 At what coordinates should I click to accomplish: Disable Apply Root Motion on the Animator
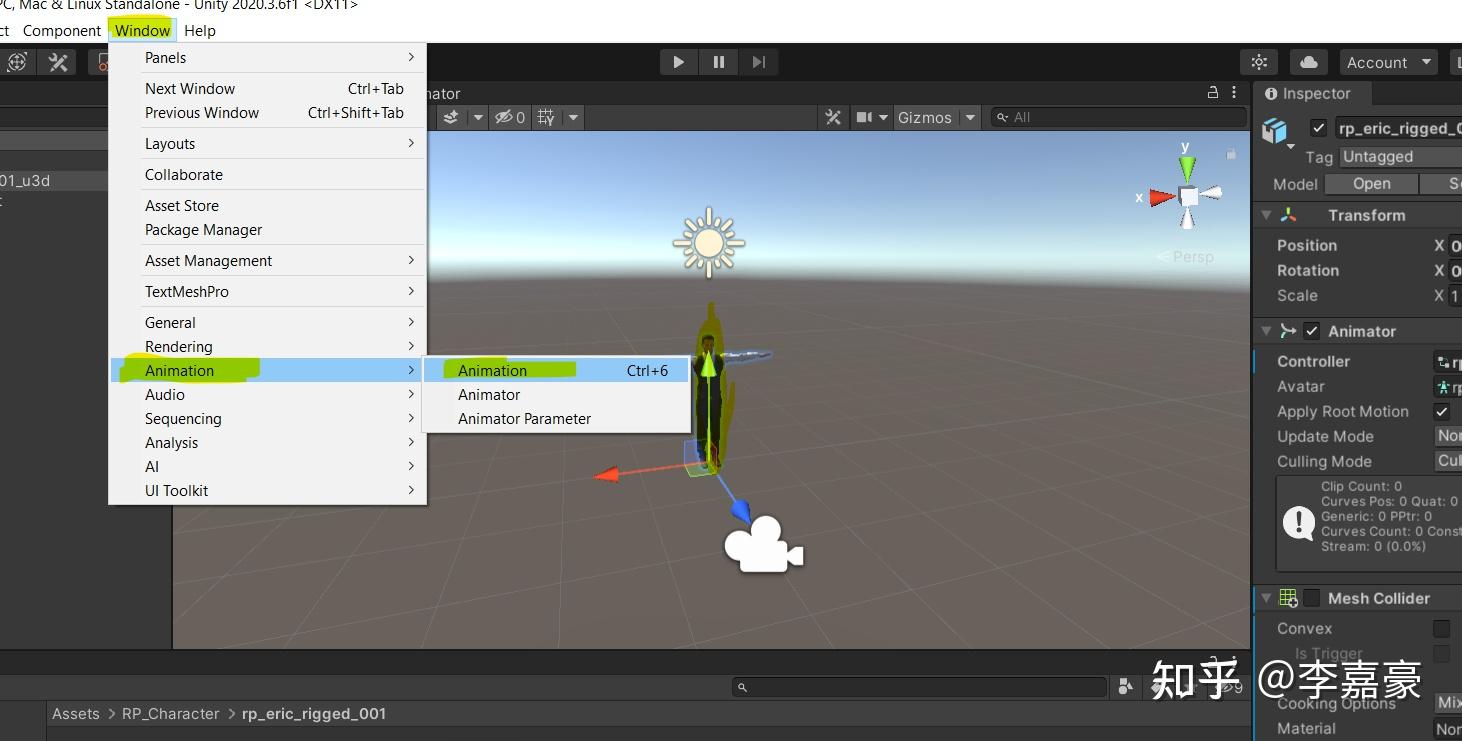pyautogui.click(x=1442, y=411)
